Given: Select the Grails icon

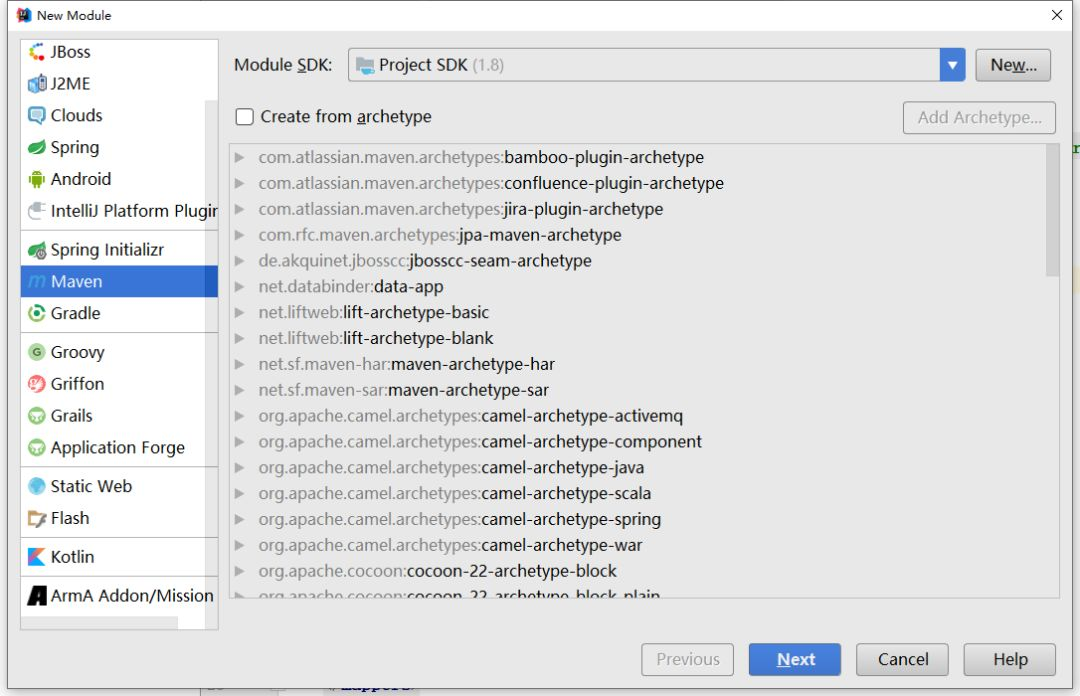Looking at the screenshot, I should coord(37,416).
